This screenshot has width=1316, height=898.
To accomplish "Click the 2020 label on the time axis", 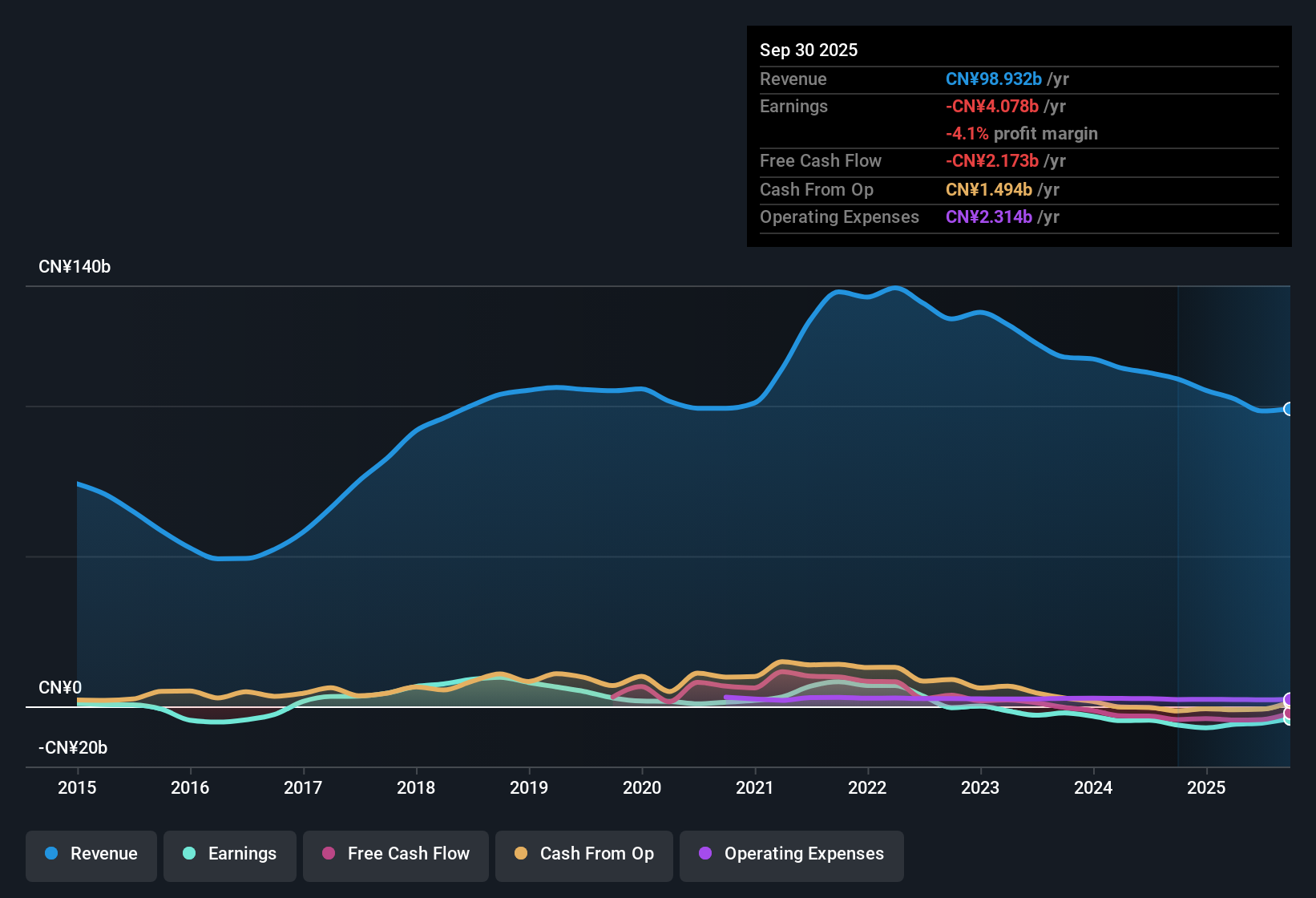I will pyautogui.click(x=642, y=788).
